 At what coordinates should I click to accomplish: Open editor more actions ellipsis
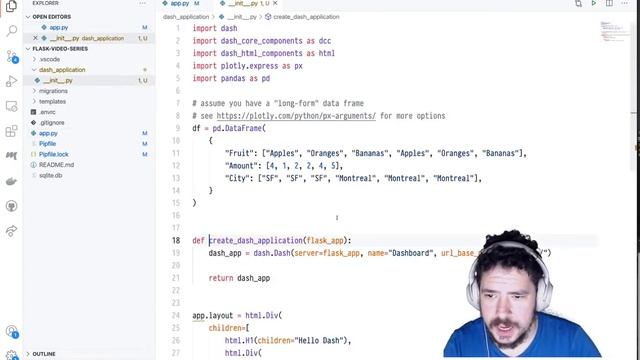click(x=624, y=3)
